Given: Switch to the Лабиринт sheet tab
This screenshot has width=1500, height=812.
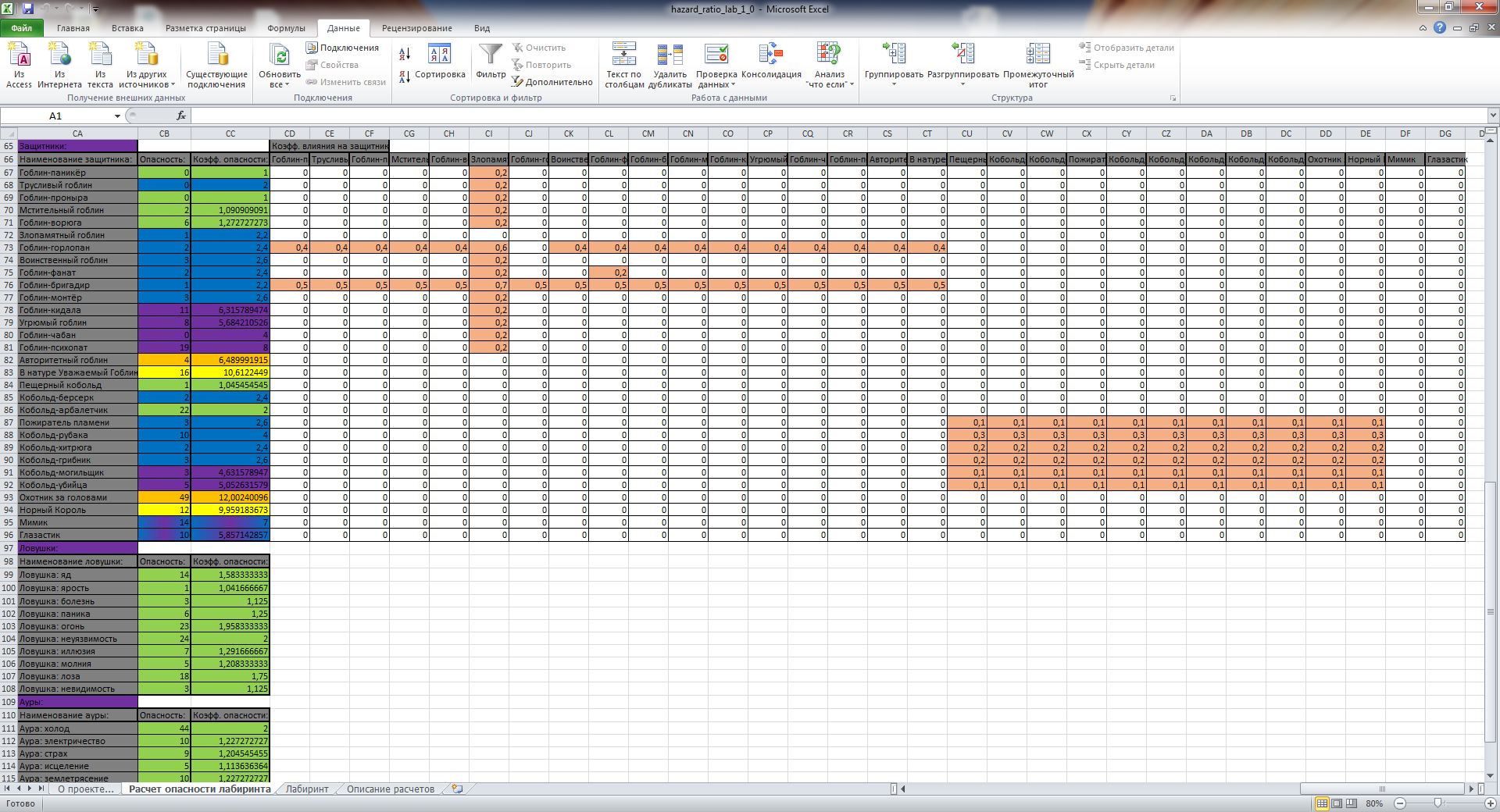Looking at the screenshot, I should pos(307,789).
